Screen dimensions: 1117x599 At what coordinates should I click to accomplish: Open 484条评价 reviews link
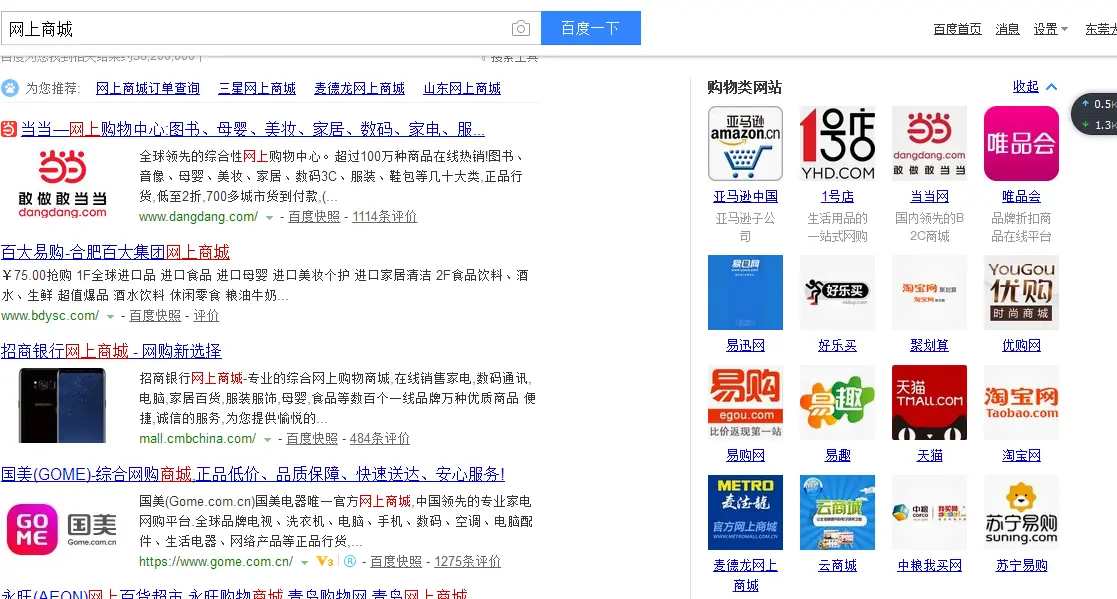[x=380, y=439]
